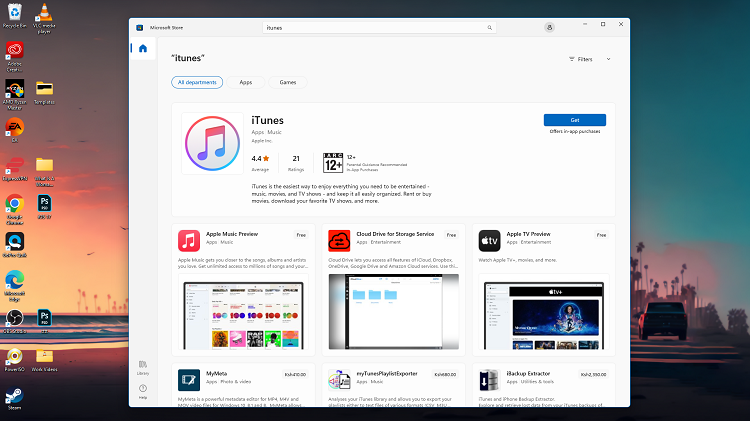This screenshot has width=750, height=421.
Task: Click 'Offers in-app purchases' text under Get
Action: (574, 131)
